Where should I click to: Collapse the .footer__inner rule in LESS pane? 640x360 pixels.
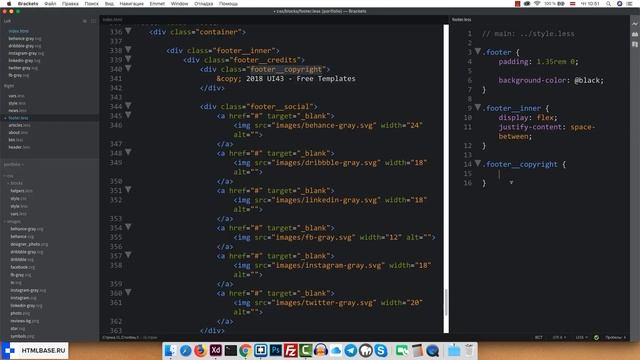pos(478,107)
